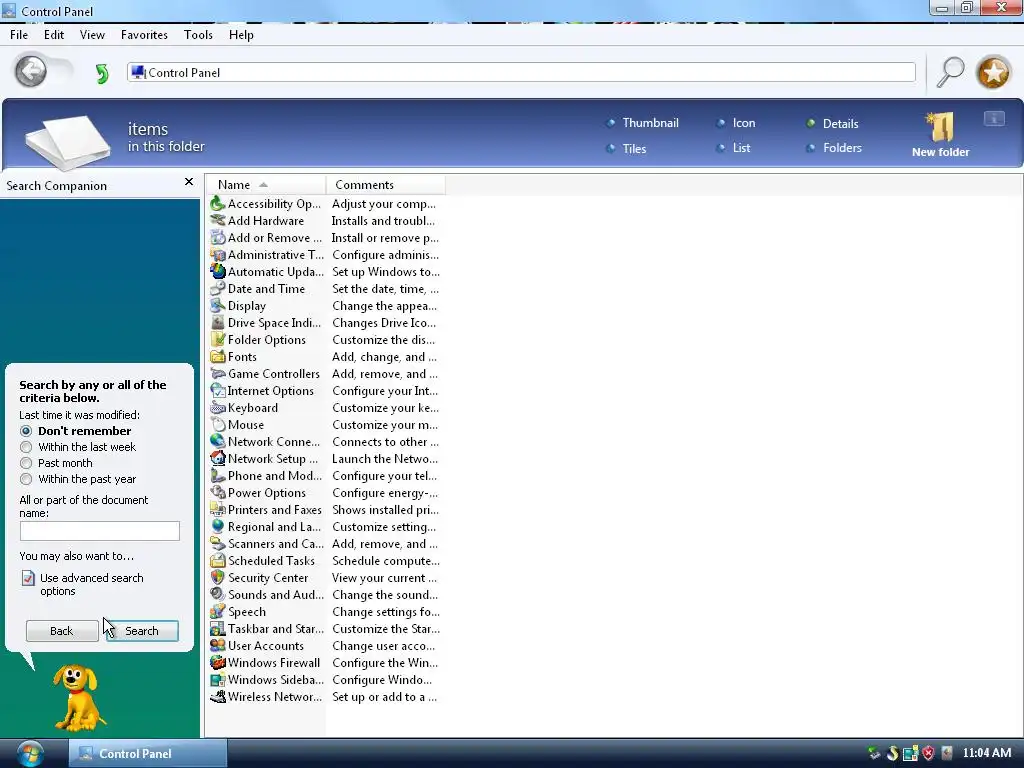Image resolution: width=1024 pixels, height=768 pixels.
Task: Select the User Accounts icon
Action: tap(217, 645)
